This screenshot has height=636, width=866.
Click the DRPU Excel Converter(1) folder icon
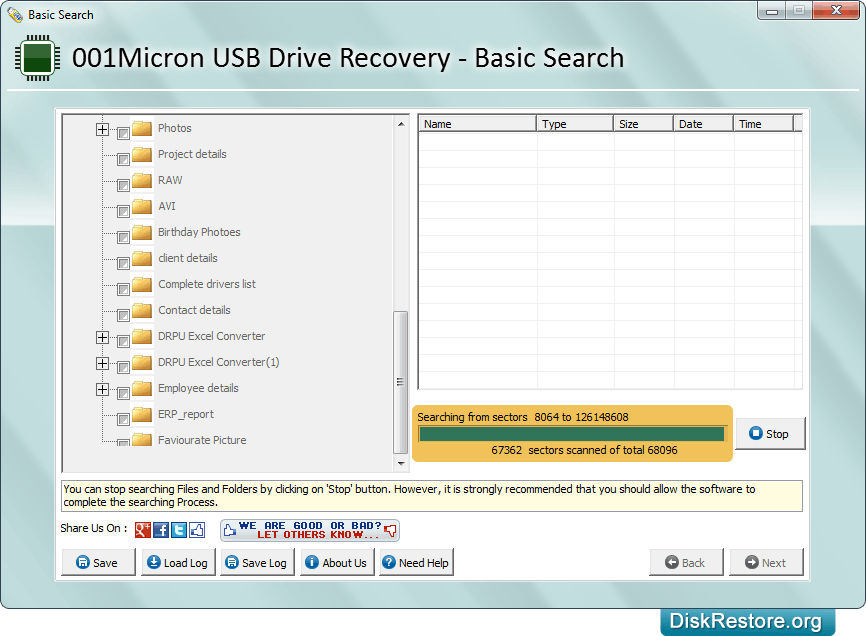pyautogui.click(x=142, y=362)
